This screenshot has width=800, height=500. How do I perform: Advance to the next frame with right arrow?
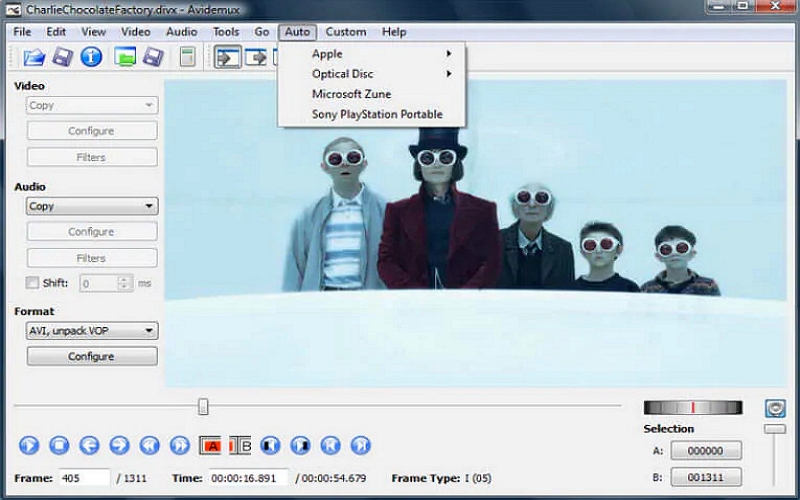119,445
